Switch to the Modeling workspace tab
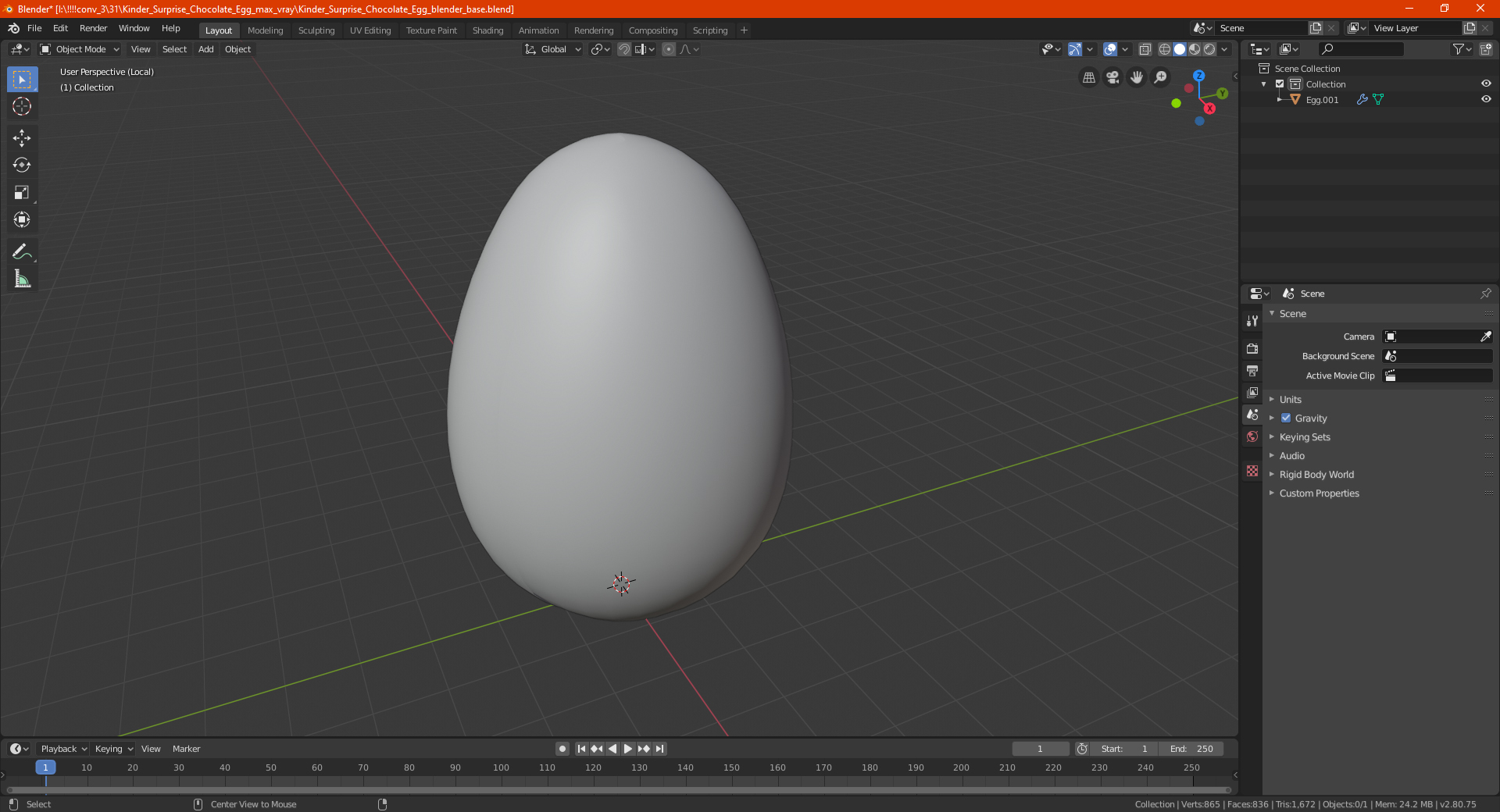 (x=265, y=30)
